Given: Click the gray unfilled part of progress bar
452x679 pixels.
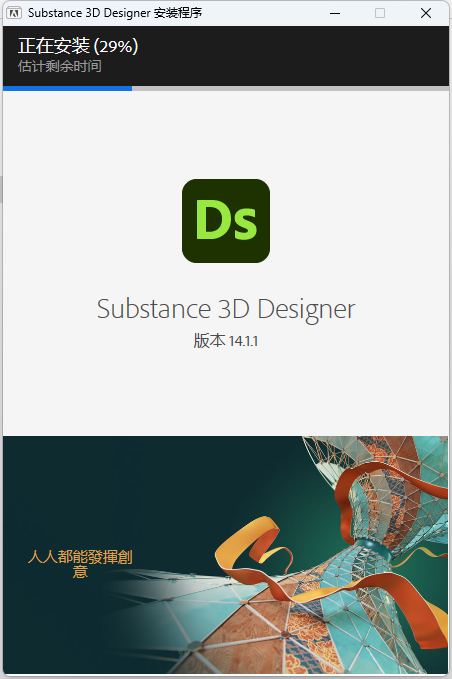Looking at the screenshot, I should [x=290, y=88].
